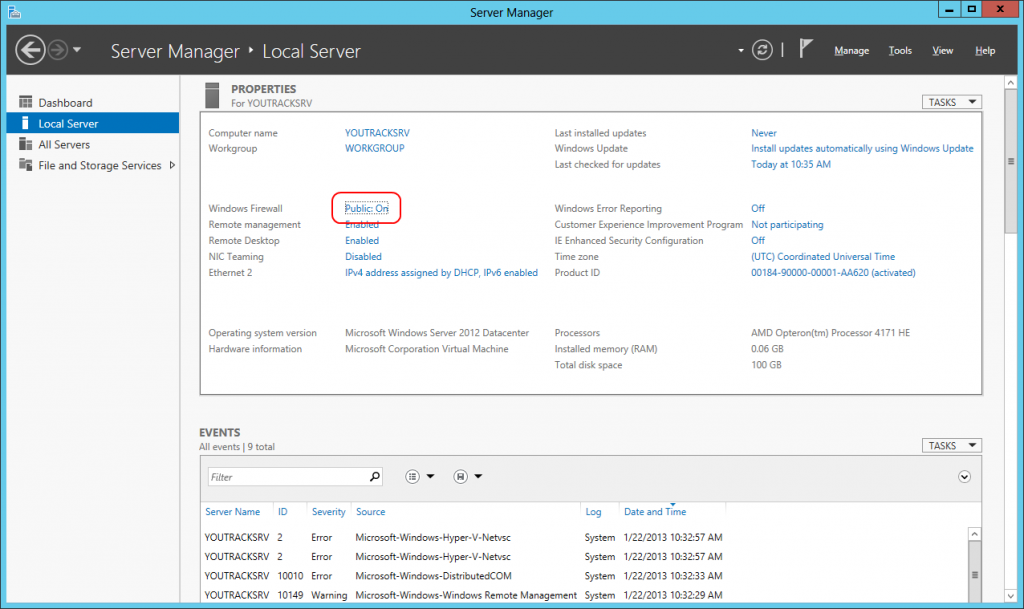This screenshot has height=609, width=1024.
Task: Open the UTC Coordinated Universal Time link
Action: (823, 257)
